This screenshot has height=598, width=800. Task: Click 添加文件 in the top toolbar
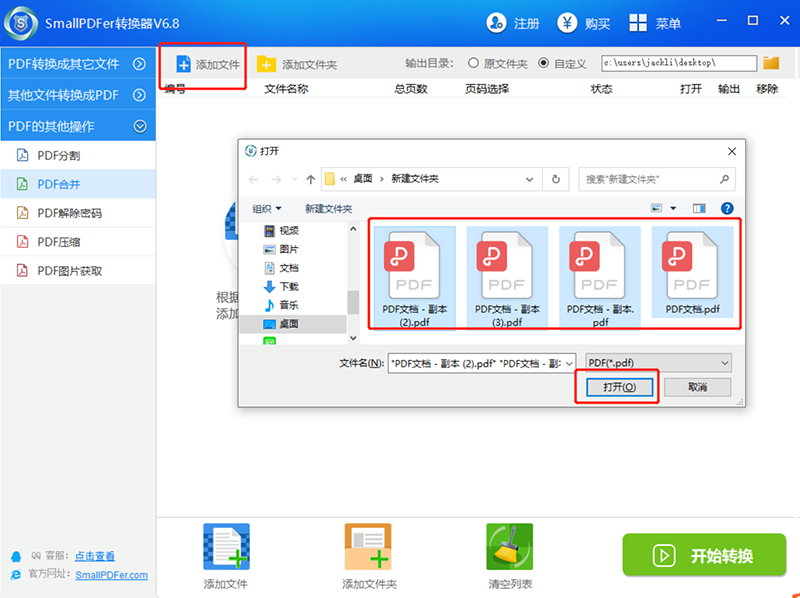pyautogui.click(x=207, y=65)
